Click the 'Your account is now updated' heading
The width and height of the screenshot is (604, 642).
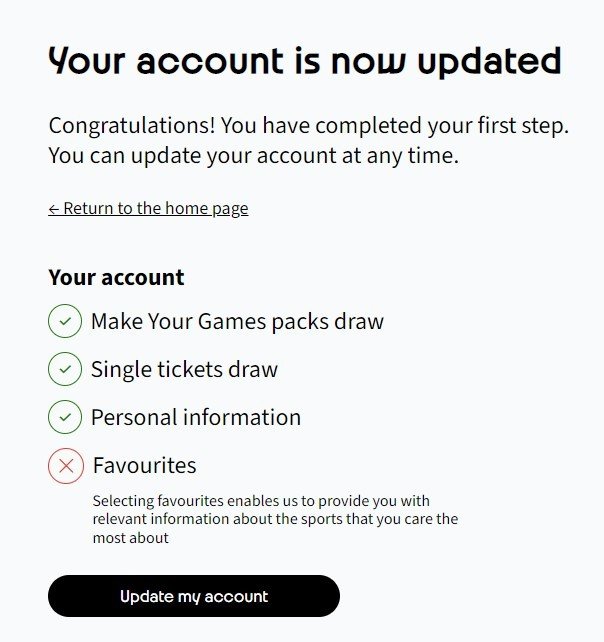click(x=304, y=62)
